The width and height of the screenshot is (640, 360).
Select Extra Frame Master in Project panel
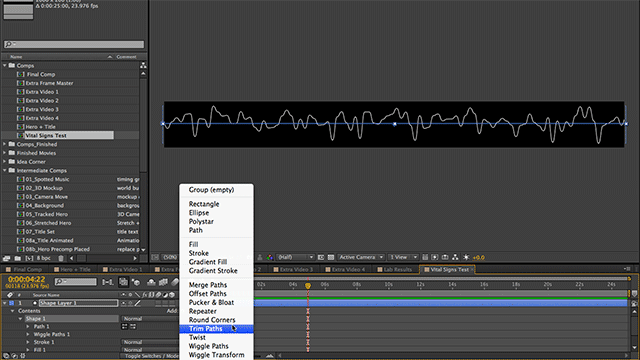point(49,83)
